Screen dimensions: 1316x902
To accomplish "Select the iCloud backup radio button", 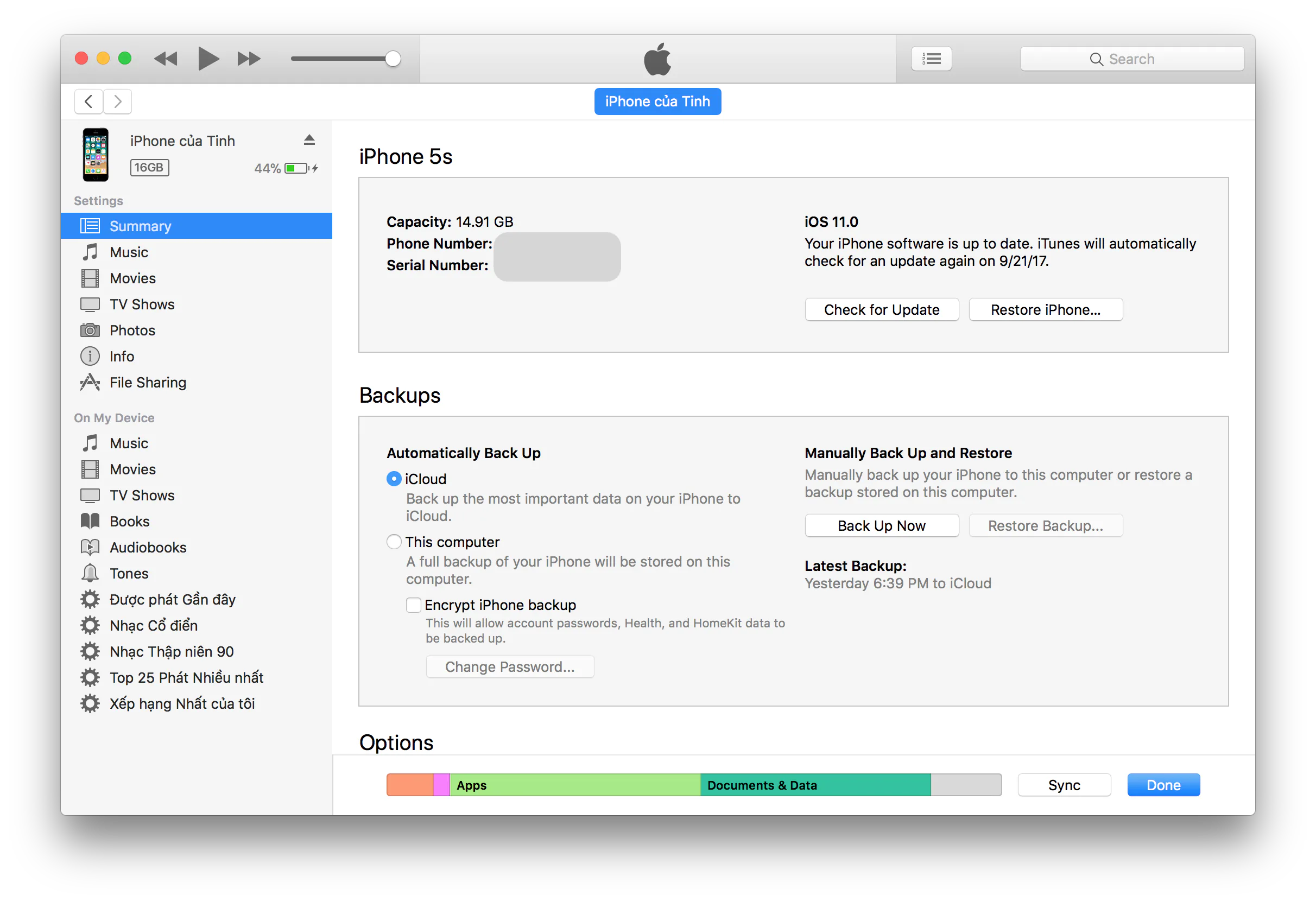I will click(394, 480).
